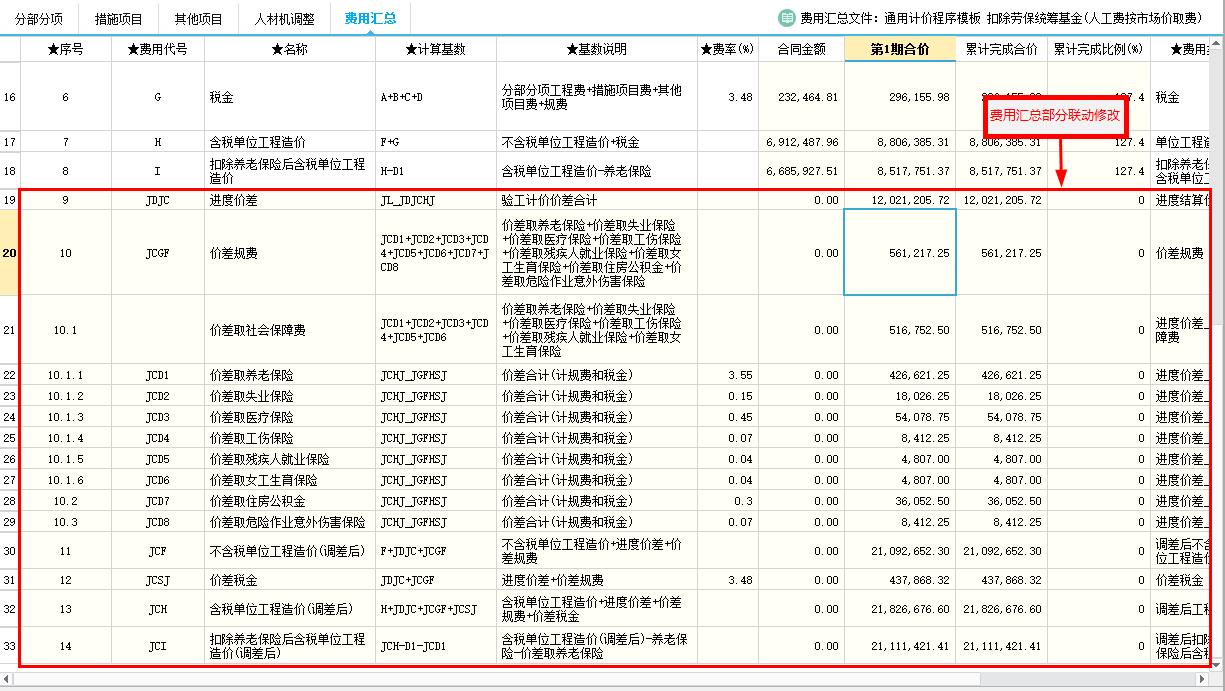Image resolution: width=1225 pixels, height=691 pixels.
Task: Click the JCD1 fee code cell
Action: click(x=157, y=375)
